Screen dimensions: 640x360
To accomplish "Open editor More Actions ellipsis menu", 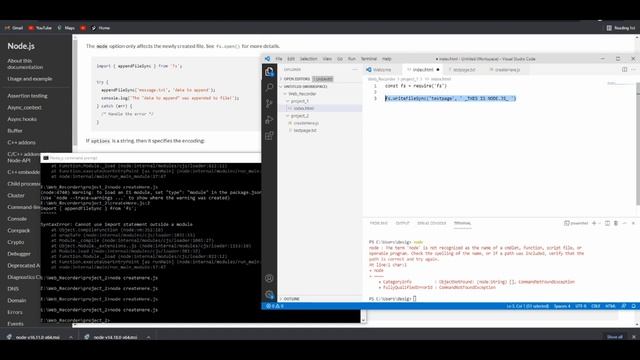I will pyautogui.click(x=633, y=69).
